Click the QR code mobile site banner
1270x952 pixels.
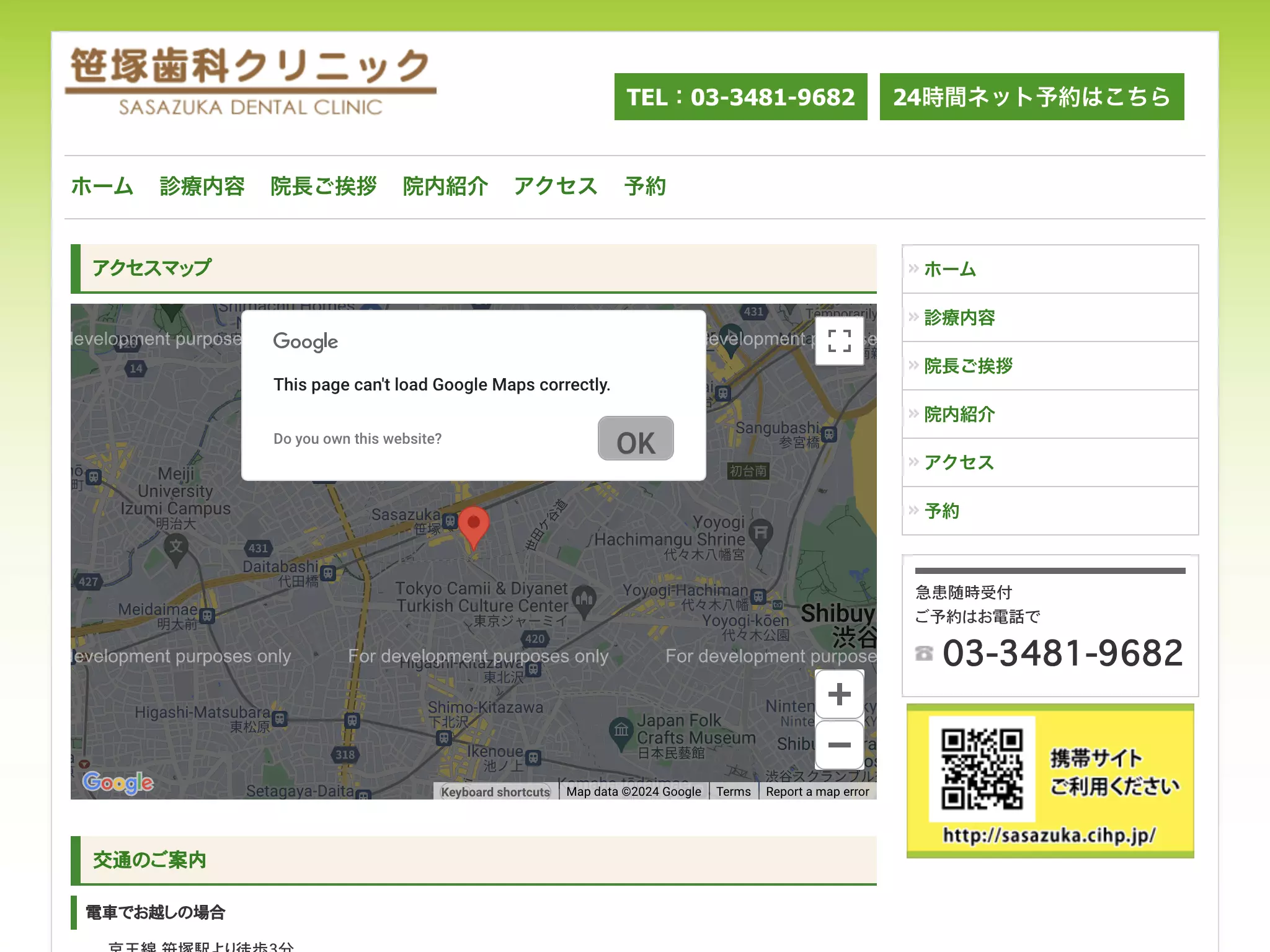pos(1050,781)
